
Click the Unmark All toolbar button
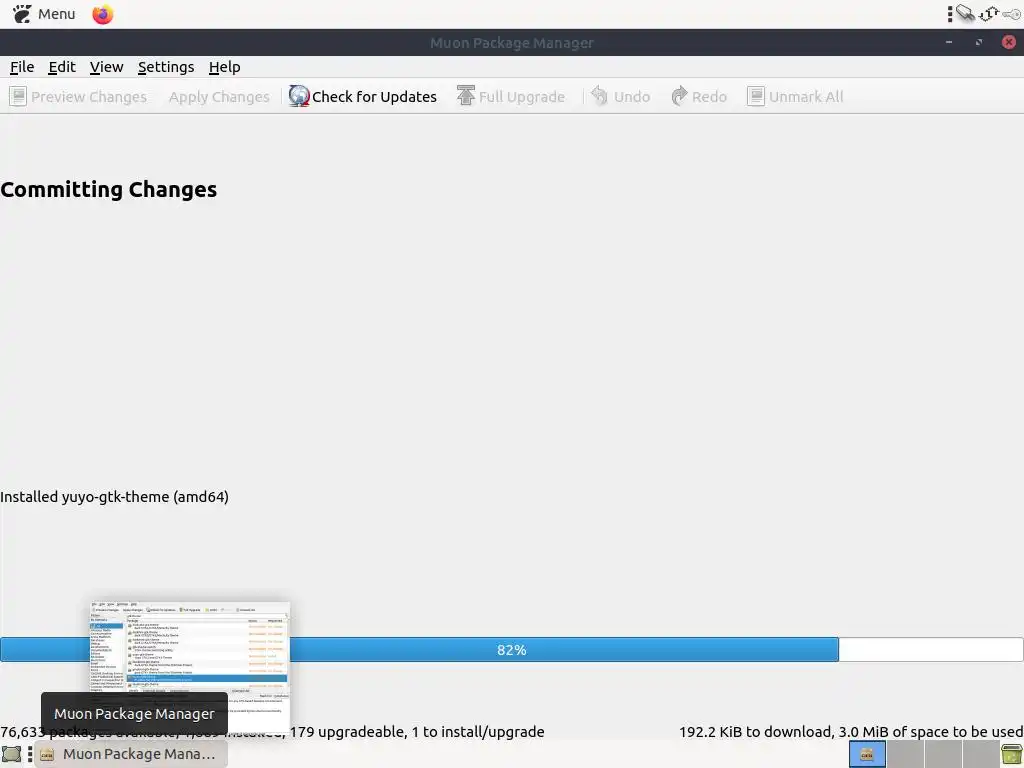click(x=795, y=97)
